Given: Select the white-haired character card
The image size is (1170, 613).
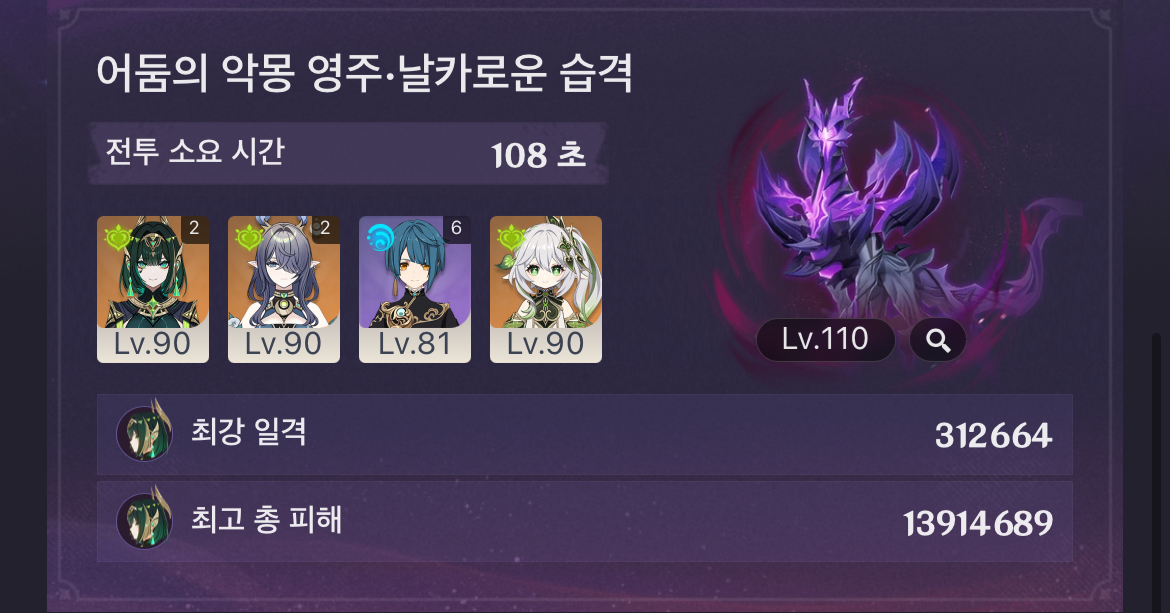Looking at the screenshot, I should pos(545,289).
